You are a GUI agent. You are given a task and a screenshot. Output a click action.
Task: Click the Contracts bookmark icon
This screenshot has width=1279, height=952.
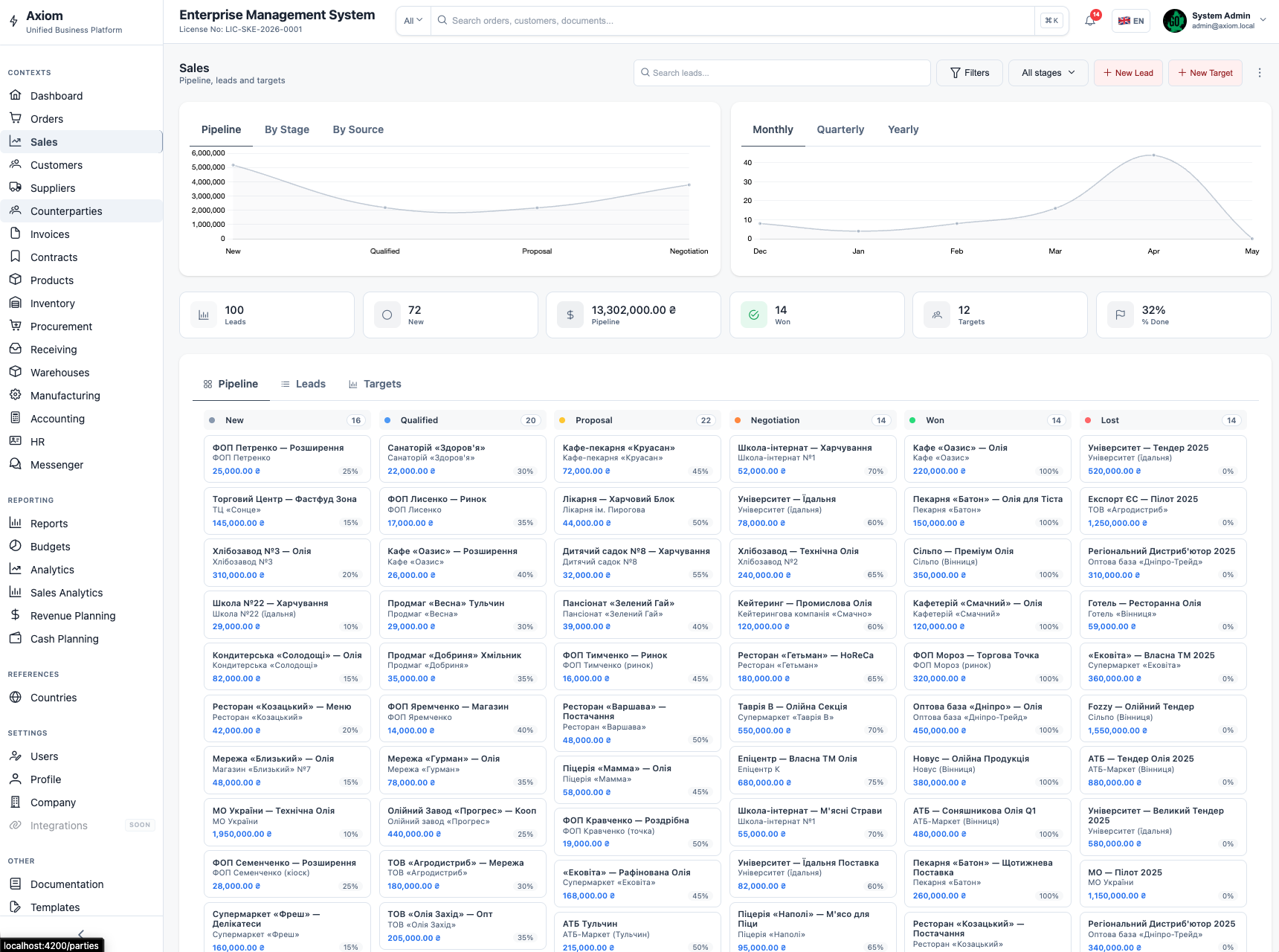pos(15,257)
